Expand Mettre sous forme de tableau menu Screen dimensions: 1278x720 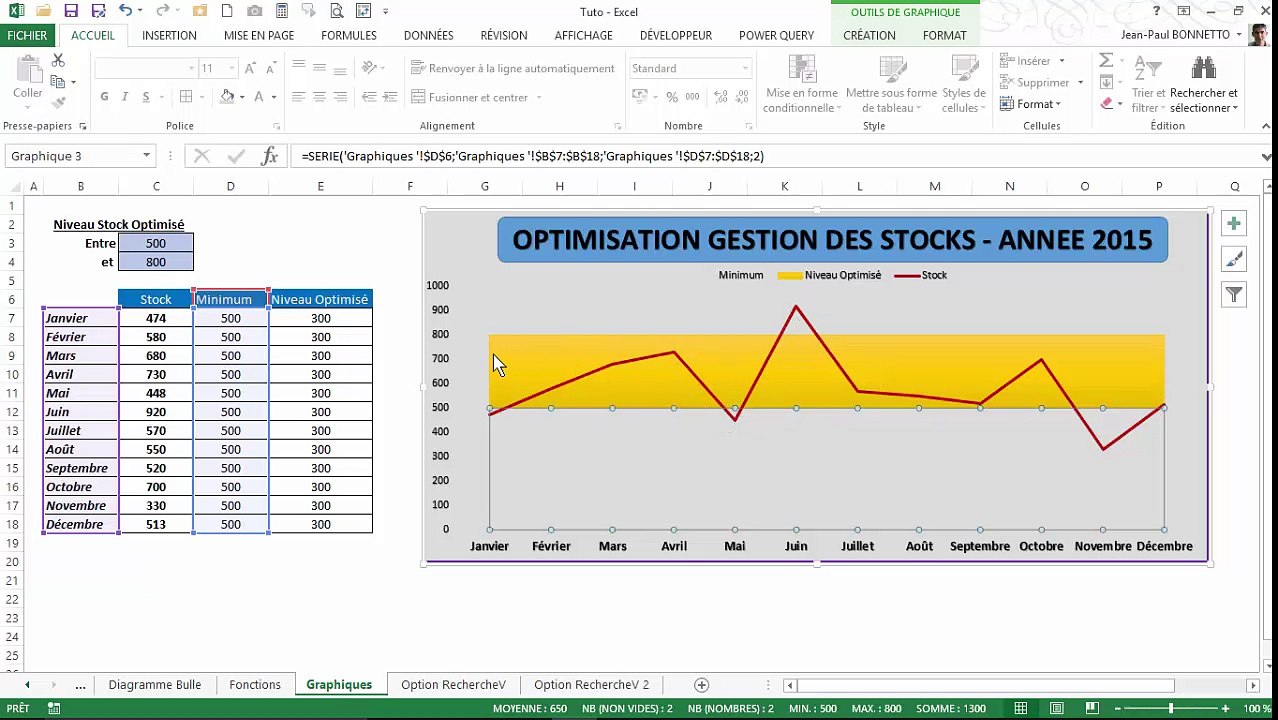(x=891, y=84)
